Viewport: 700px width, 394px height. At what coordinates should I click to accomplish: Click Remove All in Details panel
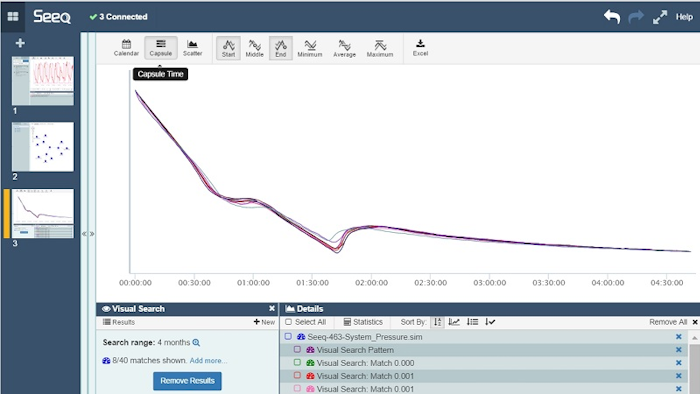coord(668,322)
